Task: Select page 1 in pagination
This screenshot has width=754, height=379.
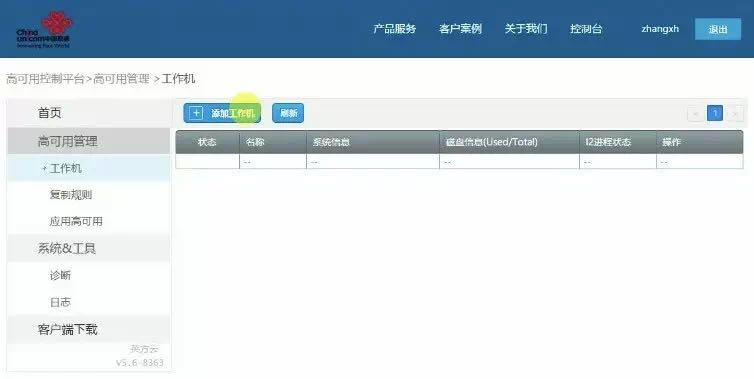Action: tap(715, 114)
